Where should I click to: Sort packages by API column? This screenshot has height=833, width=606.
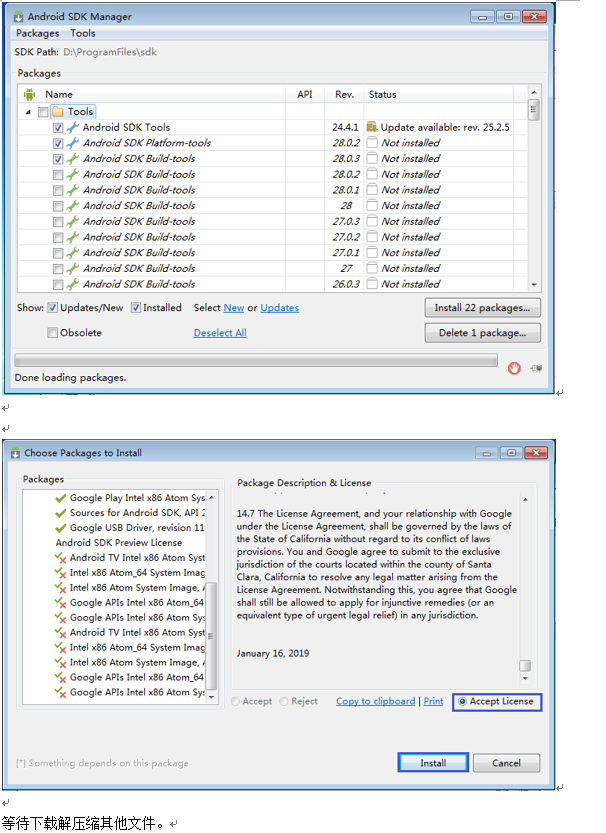[305, 95]
